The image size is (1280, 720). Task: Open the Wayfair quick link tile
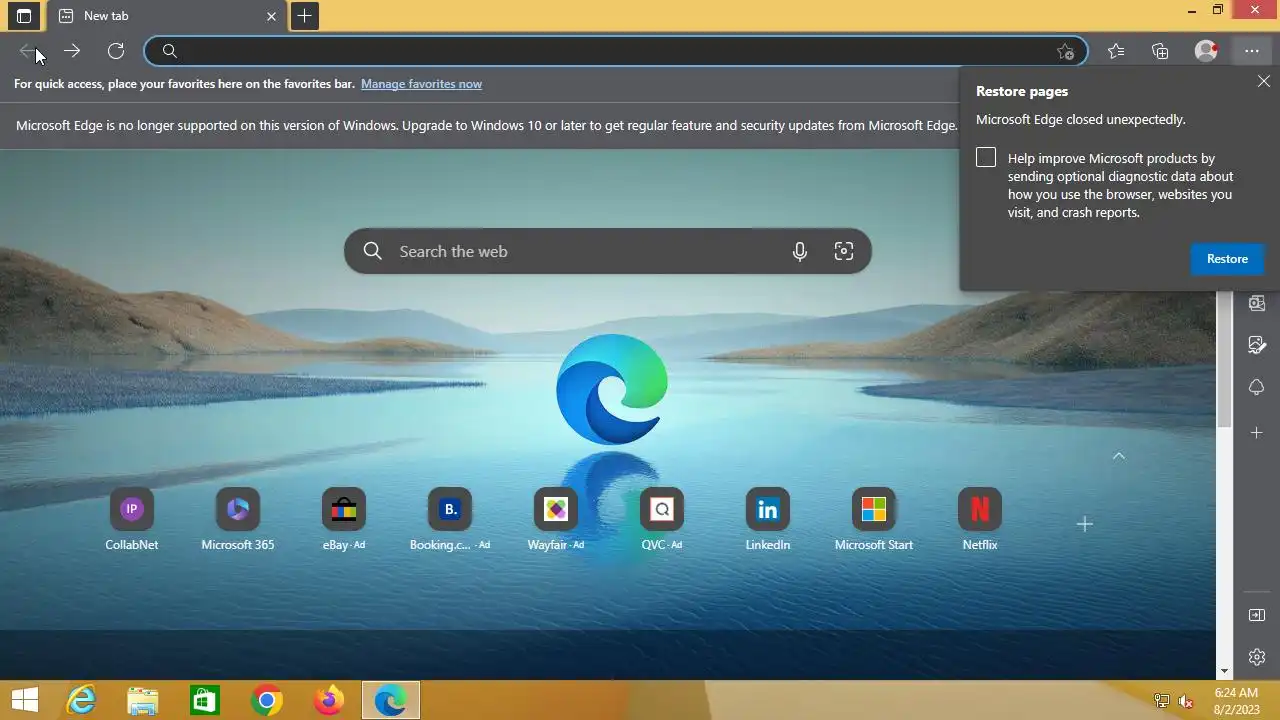tap(556, 520)
